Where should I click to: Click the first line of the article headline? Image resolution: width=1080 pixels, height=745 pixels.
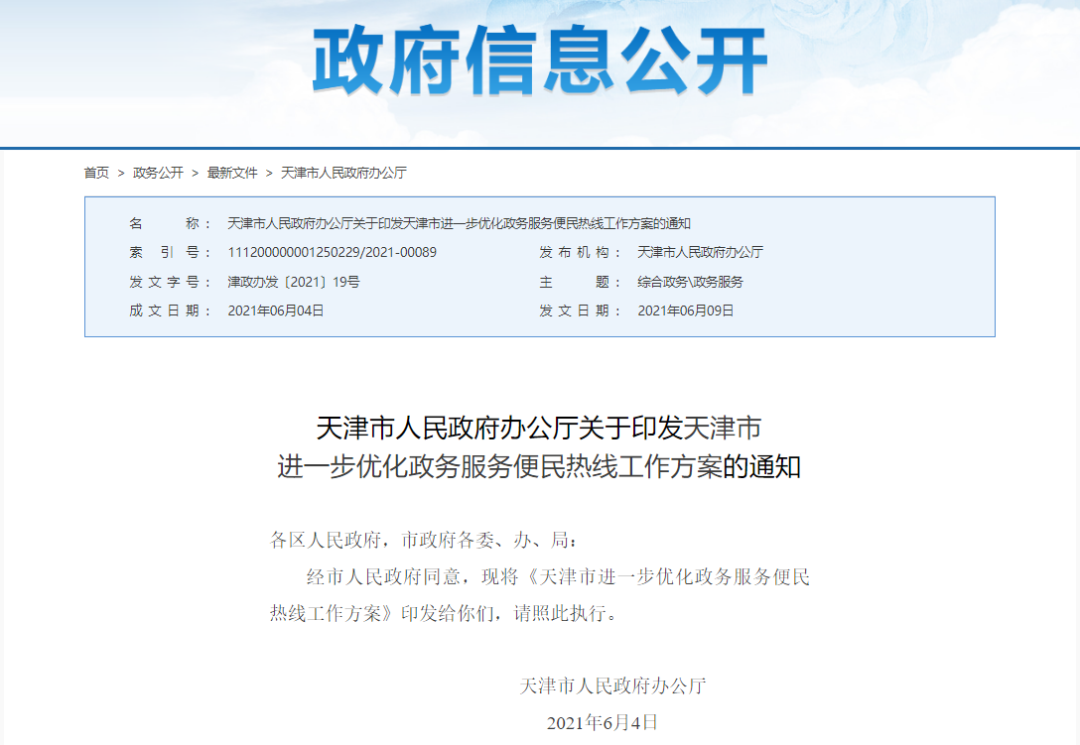point(539,429)
